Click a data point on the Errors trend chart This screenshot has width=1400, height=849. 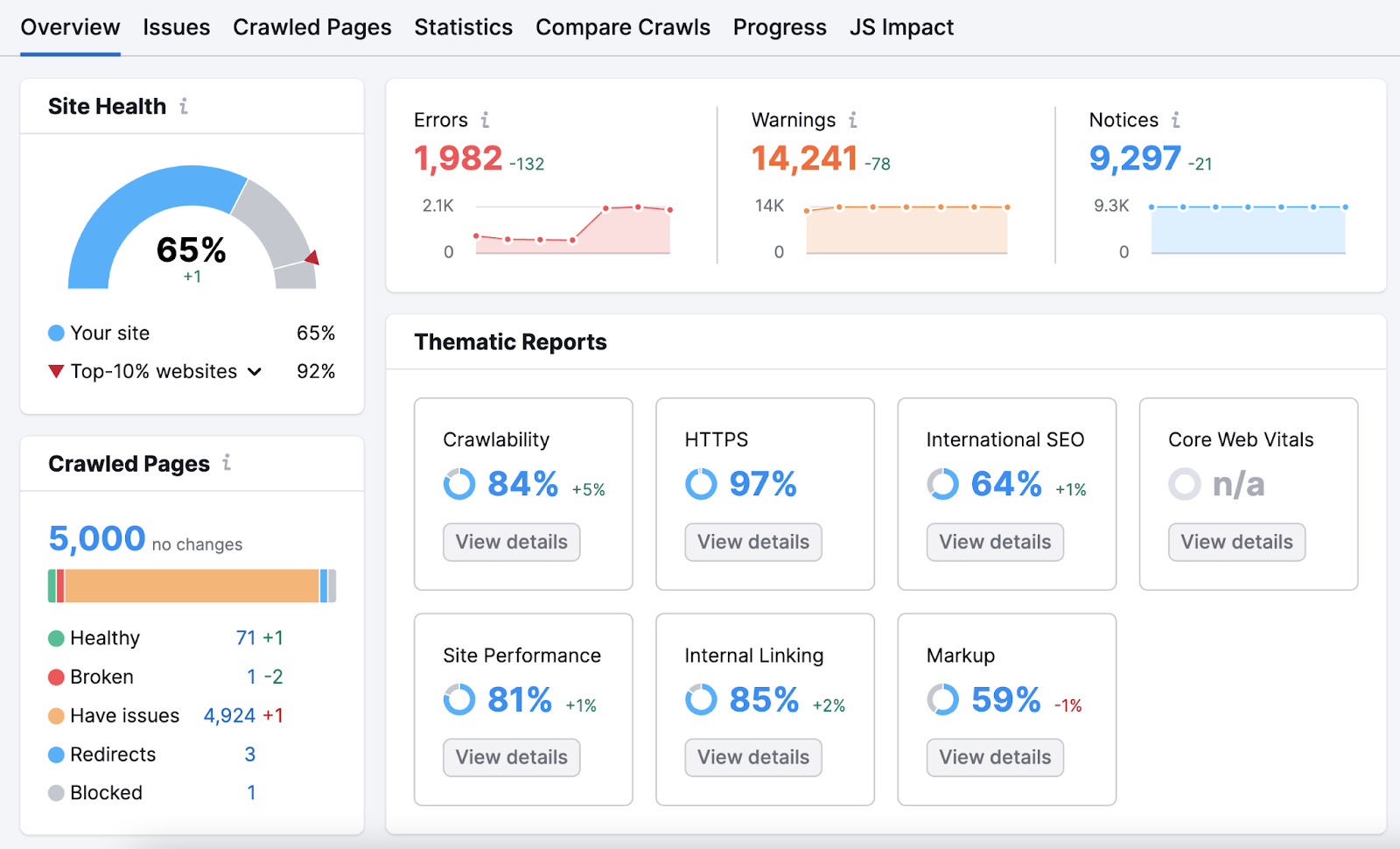(606, 208)
